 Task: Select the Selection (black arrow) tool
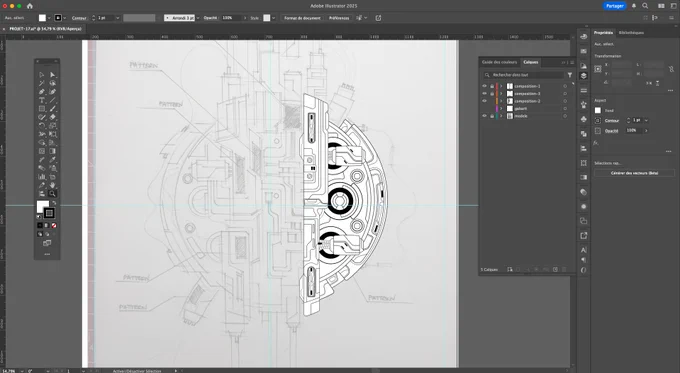42,75
